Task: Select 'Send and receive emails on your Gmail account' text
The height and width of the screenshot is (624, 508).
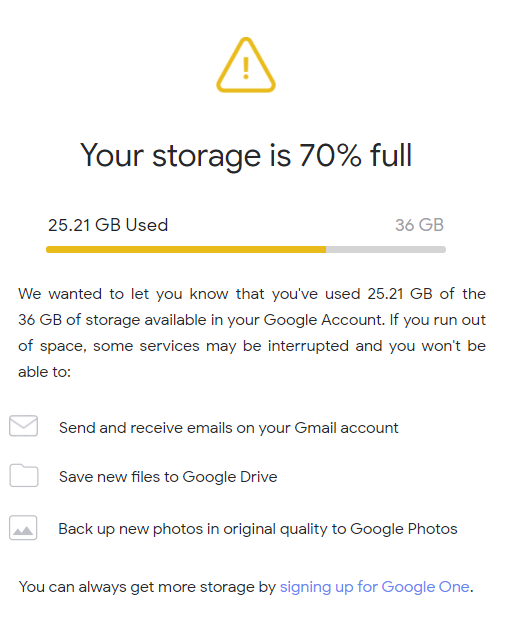Action: pyautogui.click(x=228, y=428)
